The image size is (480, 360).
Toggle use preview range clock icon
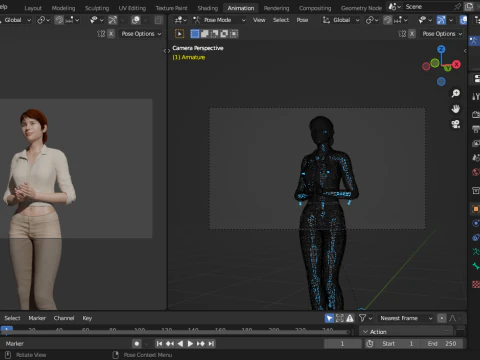pos(370,344)
